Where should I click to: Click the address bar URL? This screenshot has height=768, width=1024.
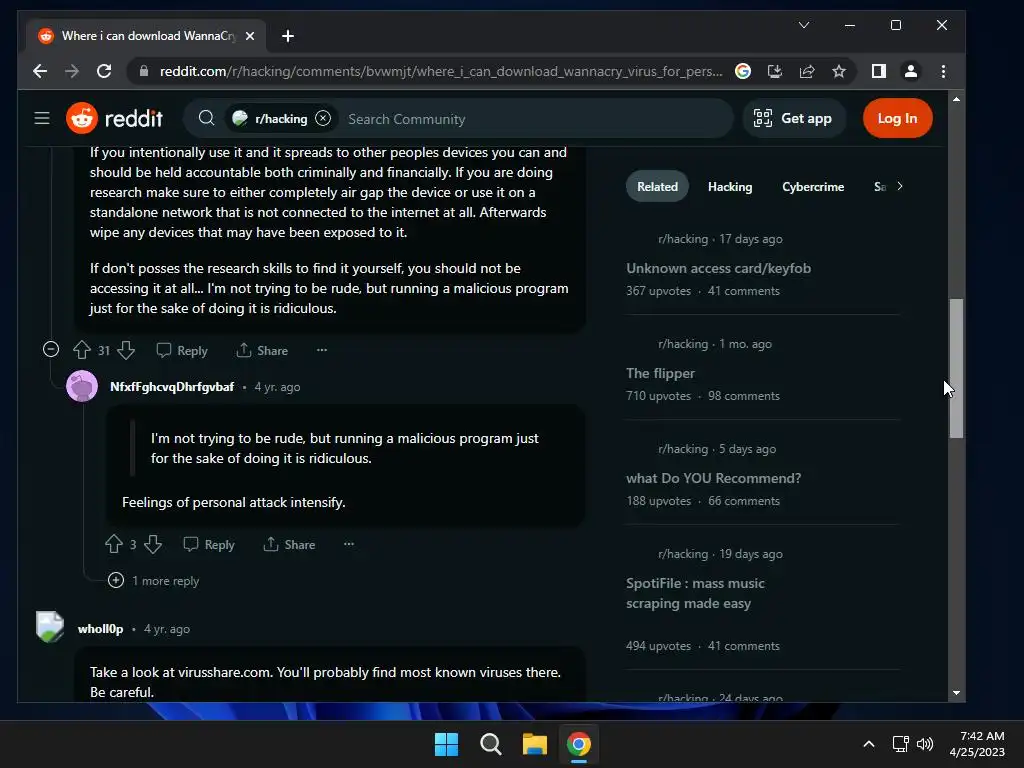pos(441,71)
